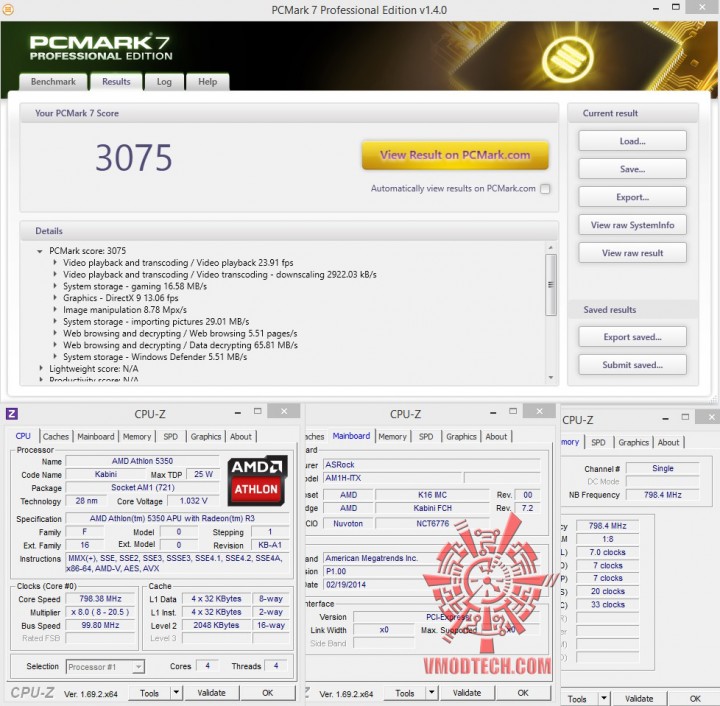Click the NB Frequency 798.4 MHz field
This screenshot has height=706, width=720.
point(662,495)
